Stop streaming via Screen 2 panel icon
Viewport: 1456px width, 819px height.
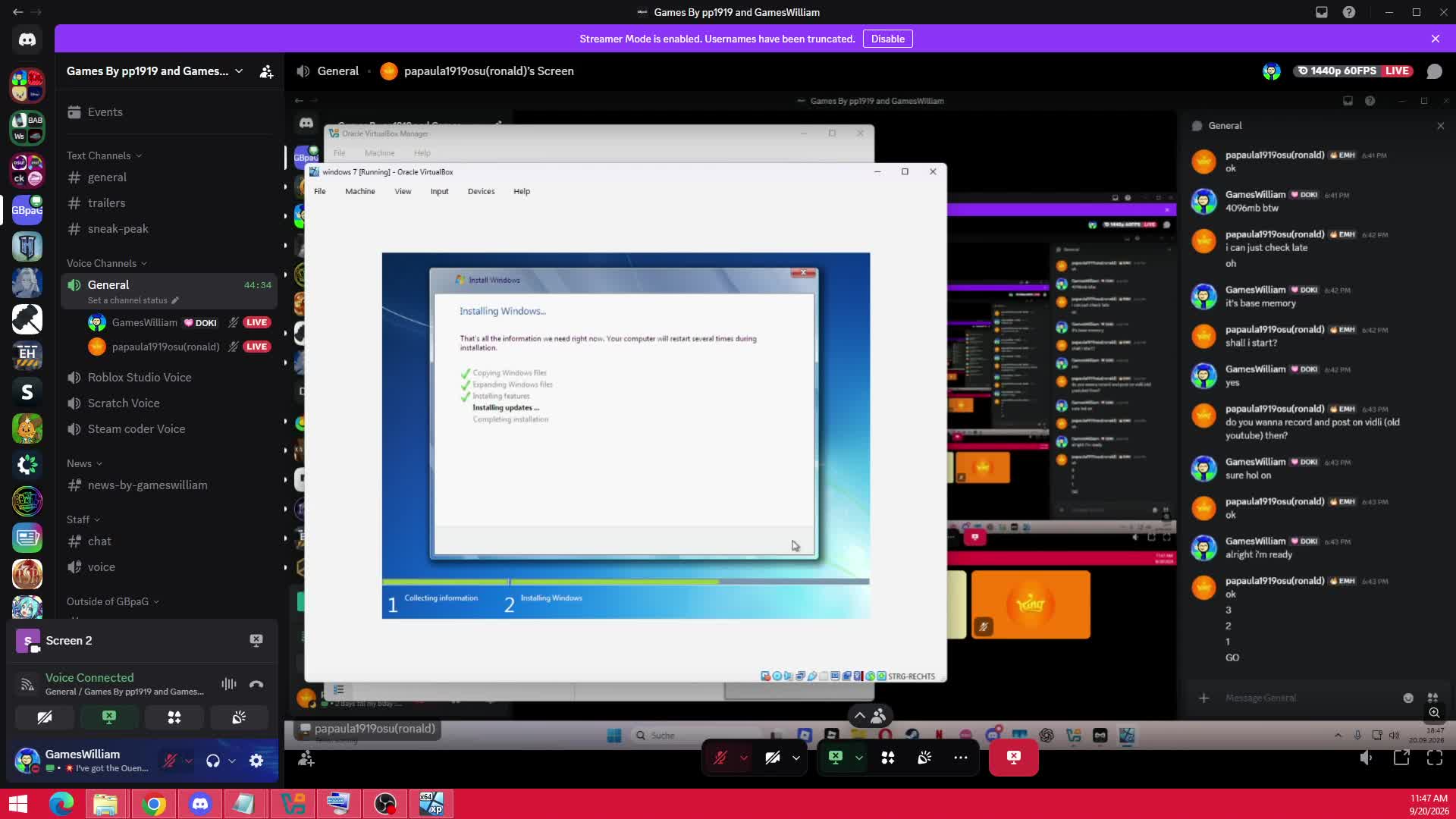[x=256, y=641]
